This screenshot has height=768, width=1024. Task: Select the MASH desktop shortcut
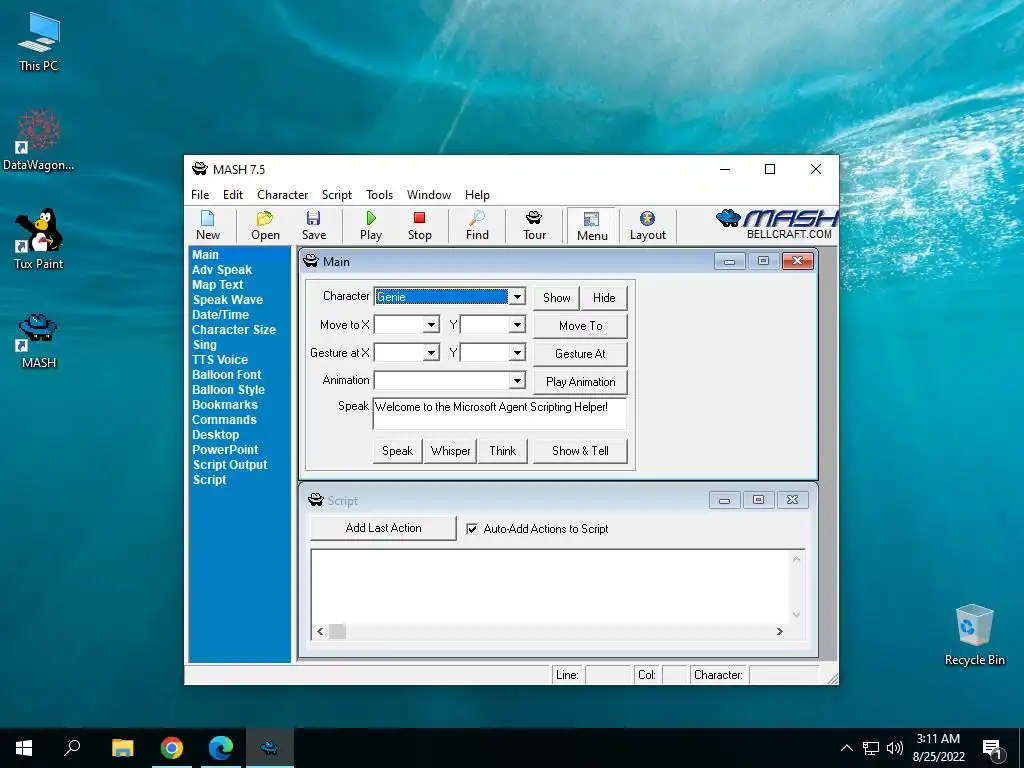[39, 341]
